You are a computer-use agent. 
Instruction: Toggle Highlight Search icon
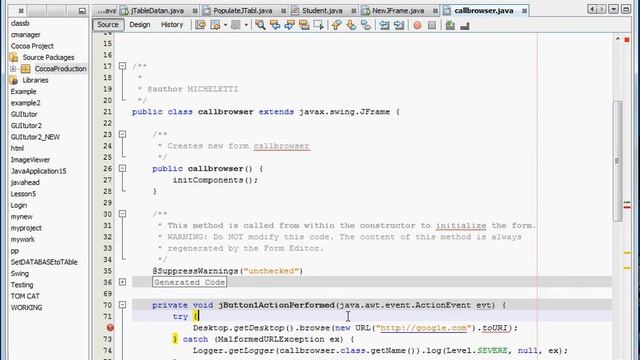point(304,25)
